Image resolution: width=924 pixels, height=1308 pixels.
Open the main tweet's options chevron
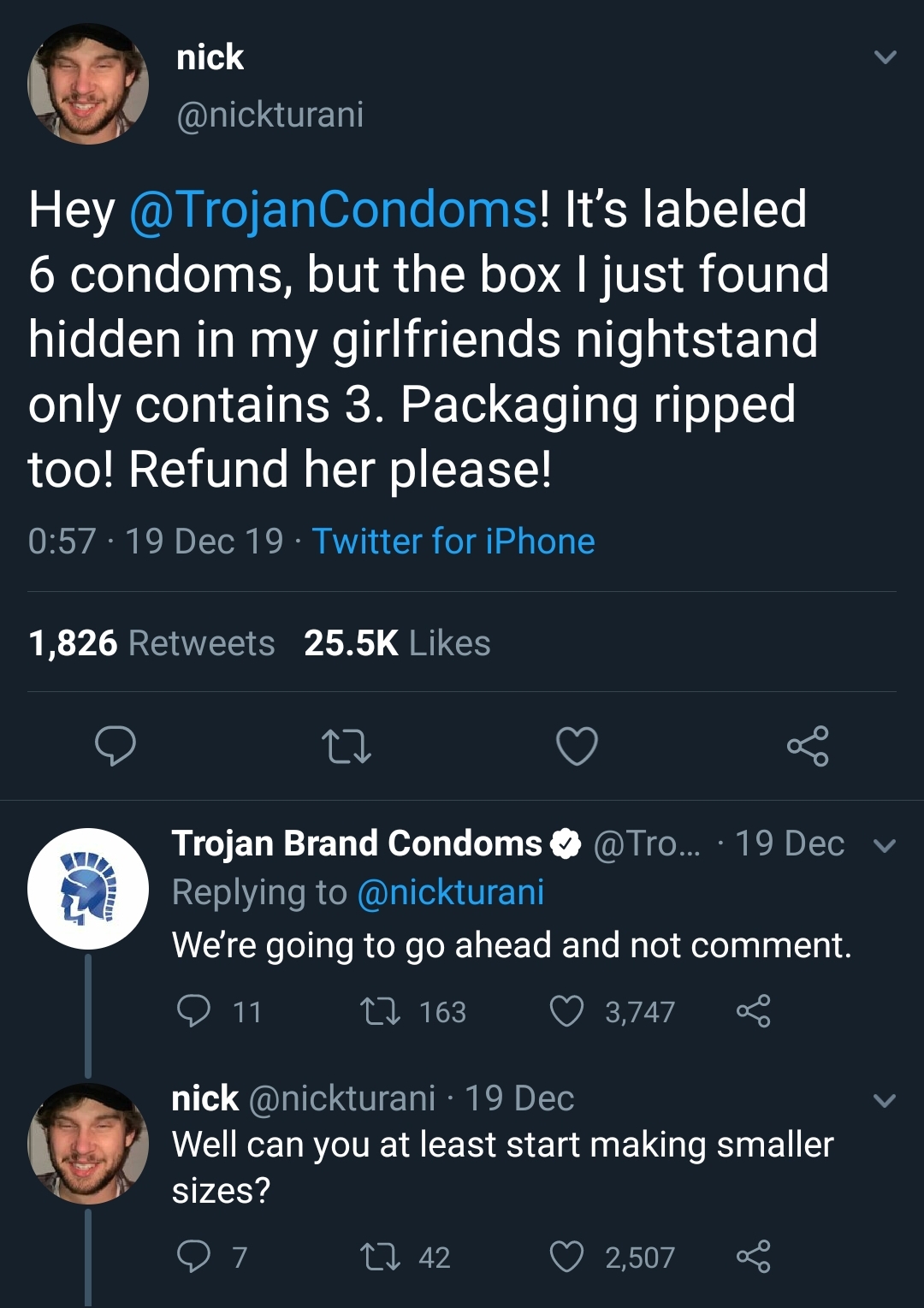(885, 58)
